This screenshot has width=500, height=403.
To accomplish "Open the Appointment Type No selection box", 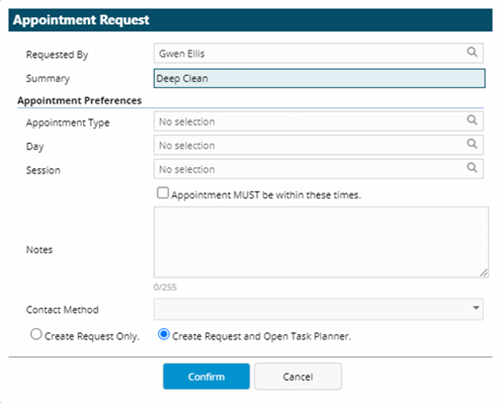I will pyautogui.click(x=319, y=121).
